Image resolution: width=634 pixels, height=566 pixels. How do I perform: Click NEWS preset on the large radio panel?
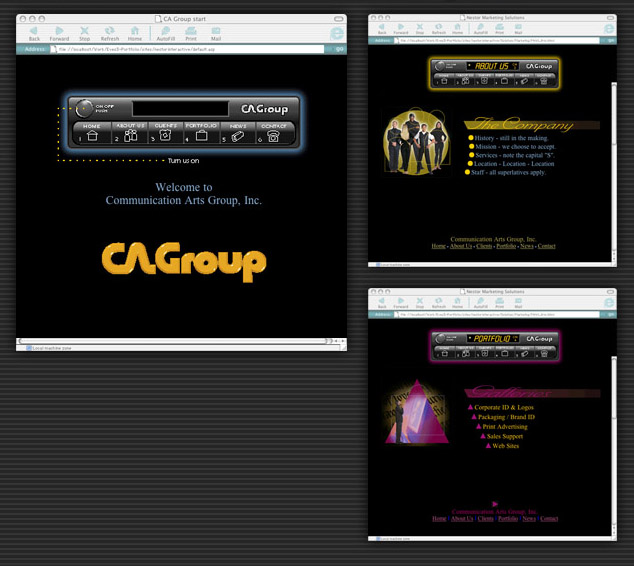pos(238,133)
